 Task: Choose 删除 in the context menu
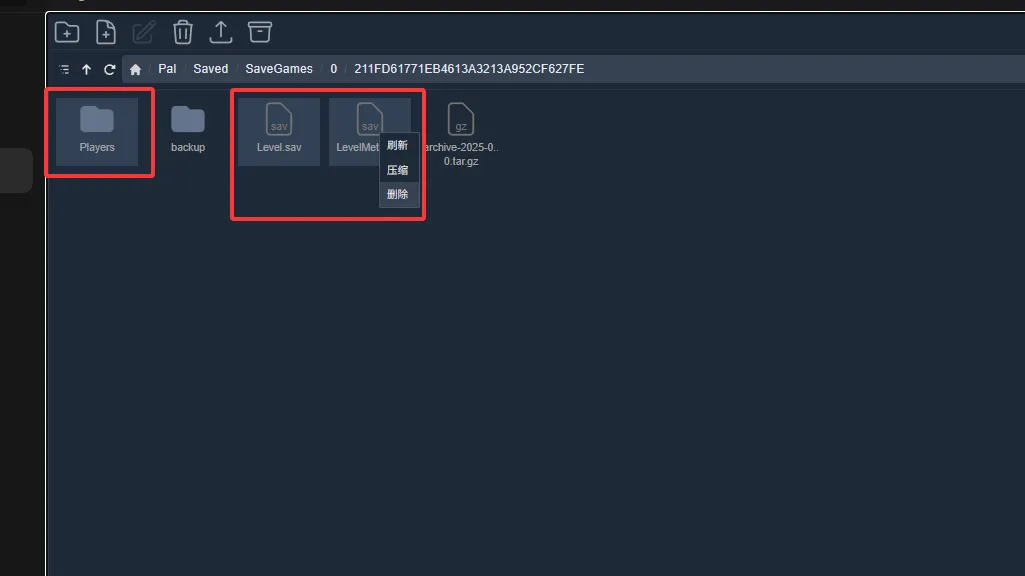pos(397,194)
